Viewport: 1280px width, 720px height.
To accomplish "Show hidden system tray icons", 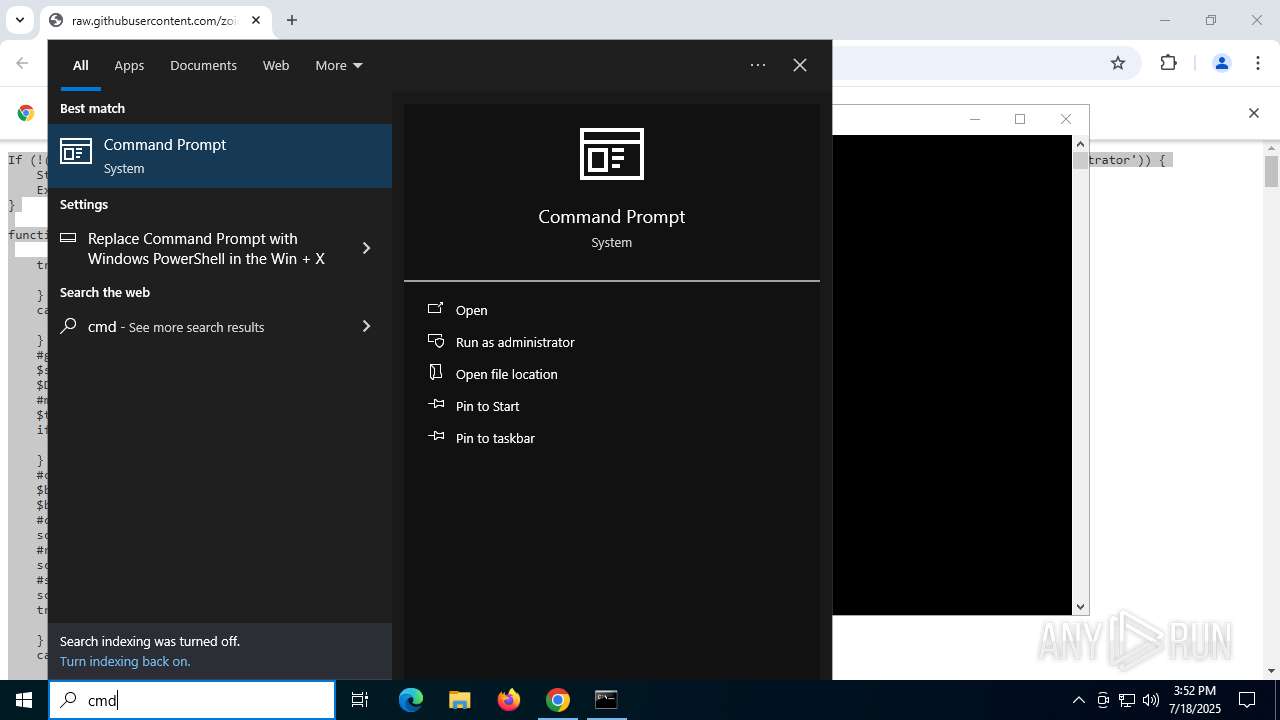I will 1078,700.
